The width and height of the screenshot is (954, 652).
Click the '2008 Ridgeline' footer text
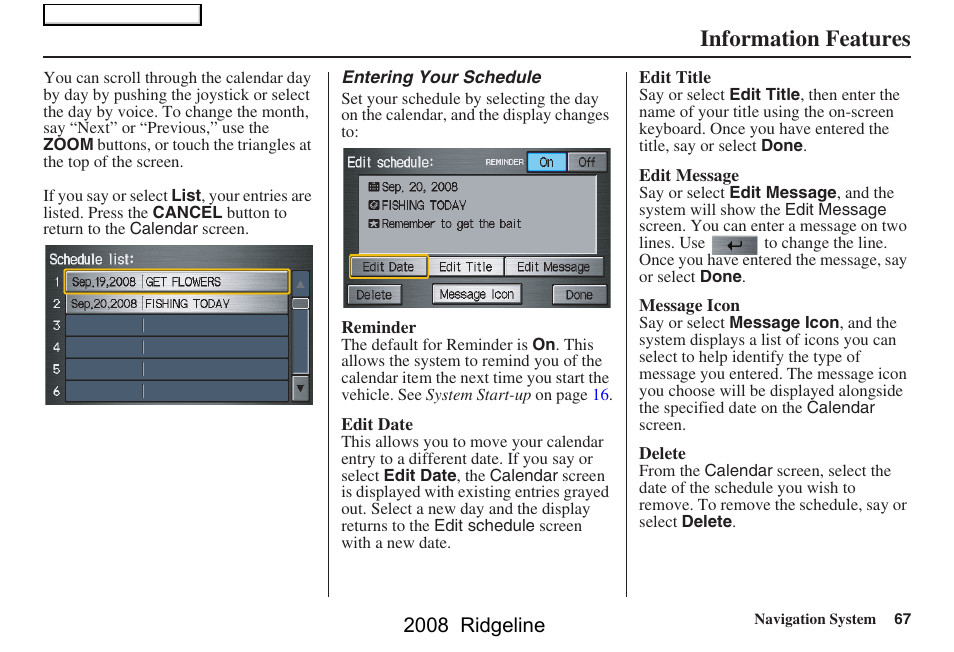474,625
